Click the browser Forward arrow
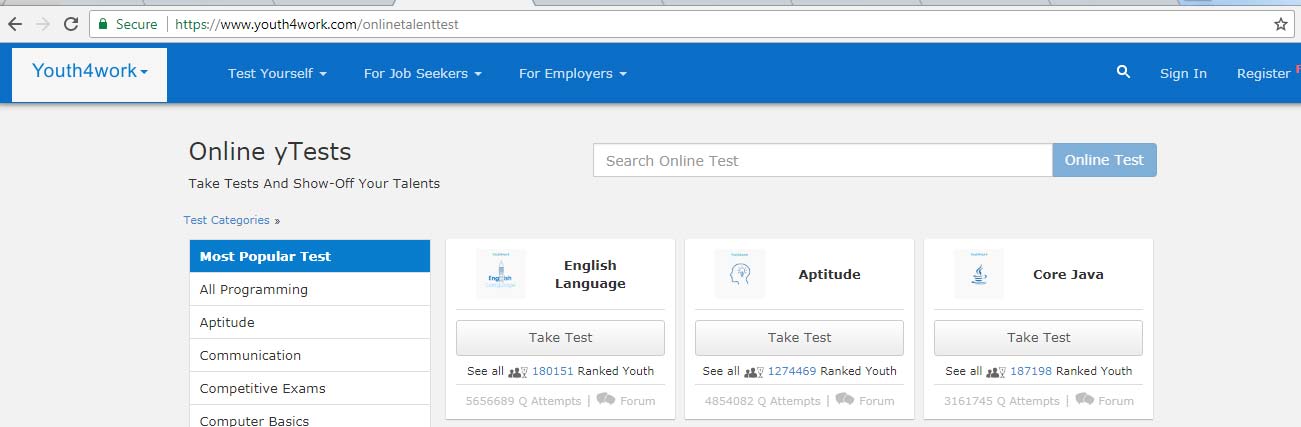 pyautogui.click(x=43, y=24)
